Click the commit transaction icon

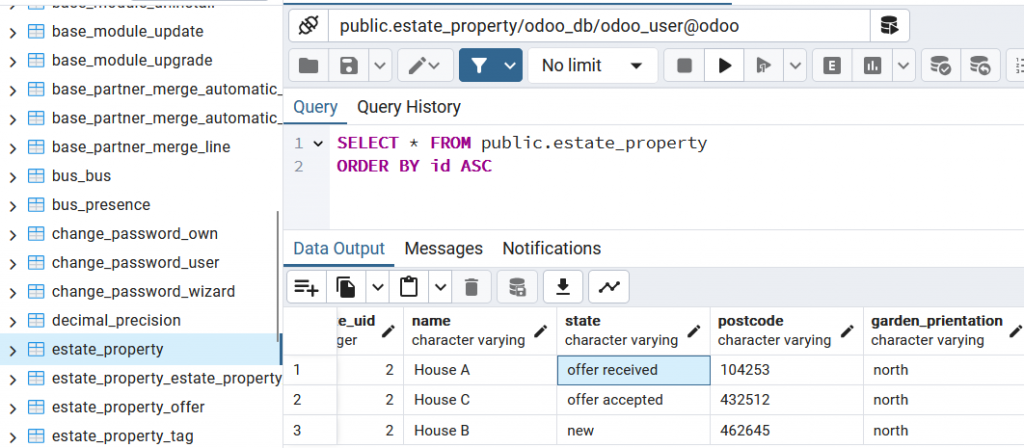click(940, 66)
